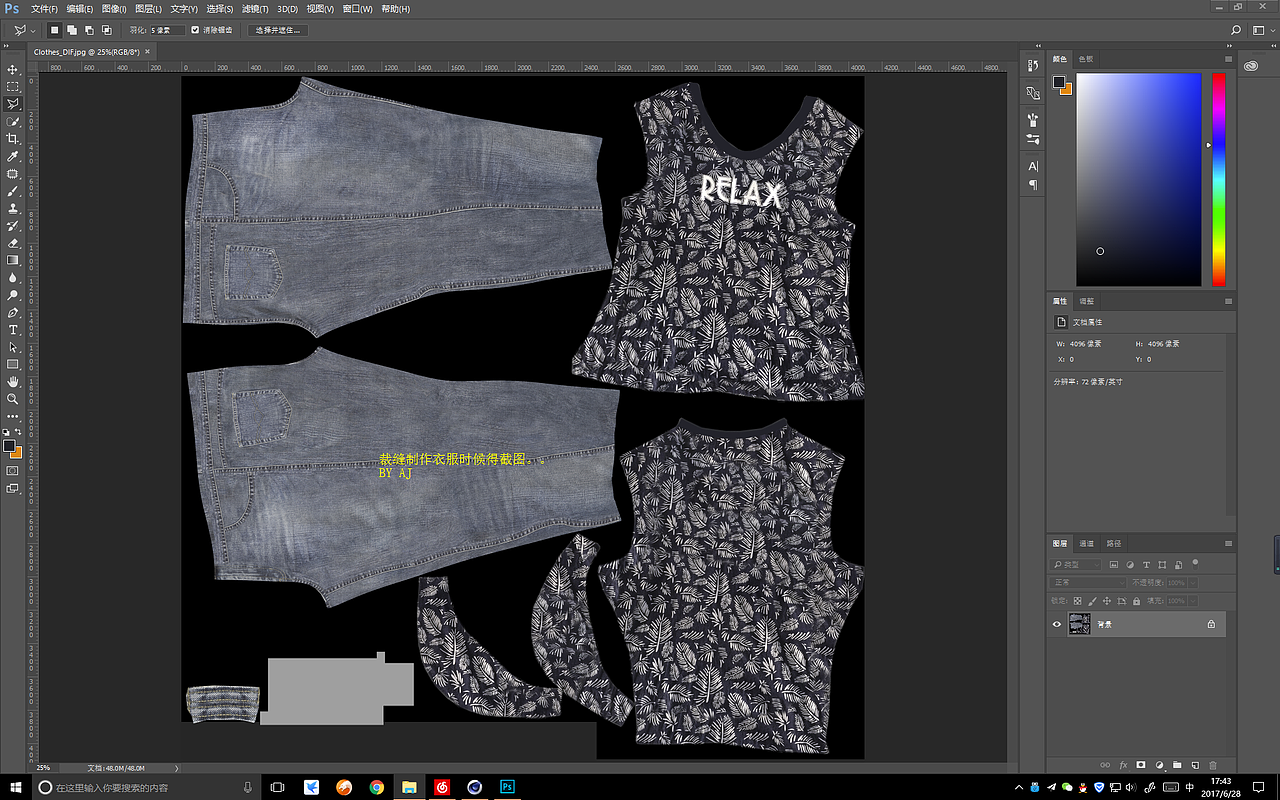Hide the 背景 layer eye icon
This screenshot has width=1280, height=800.
(1057, 624)
